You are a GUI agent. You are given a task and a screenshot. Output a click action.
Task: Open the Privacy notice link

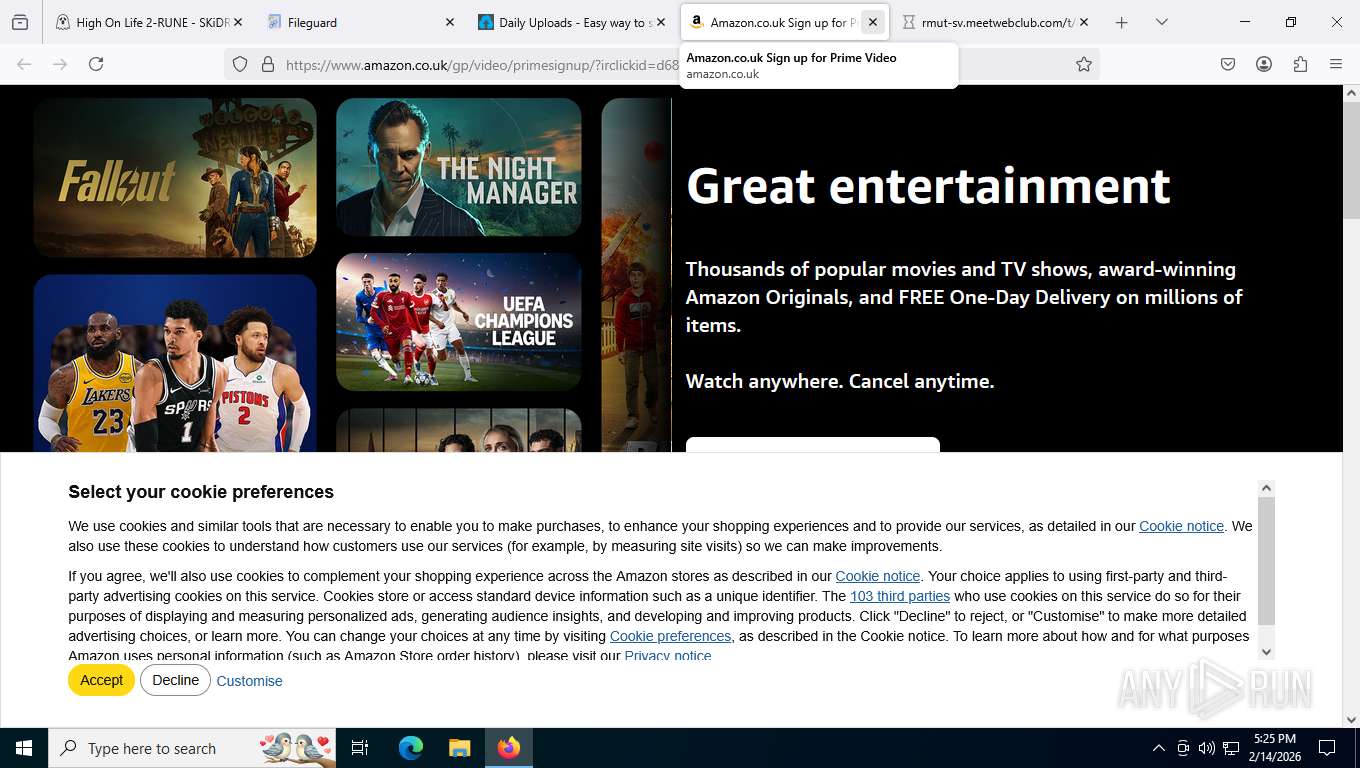pyautogui.click(x=668, y=656)
